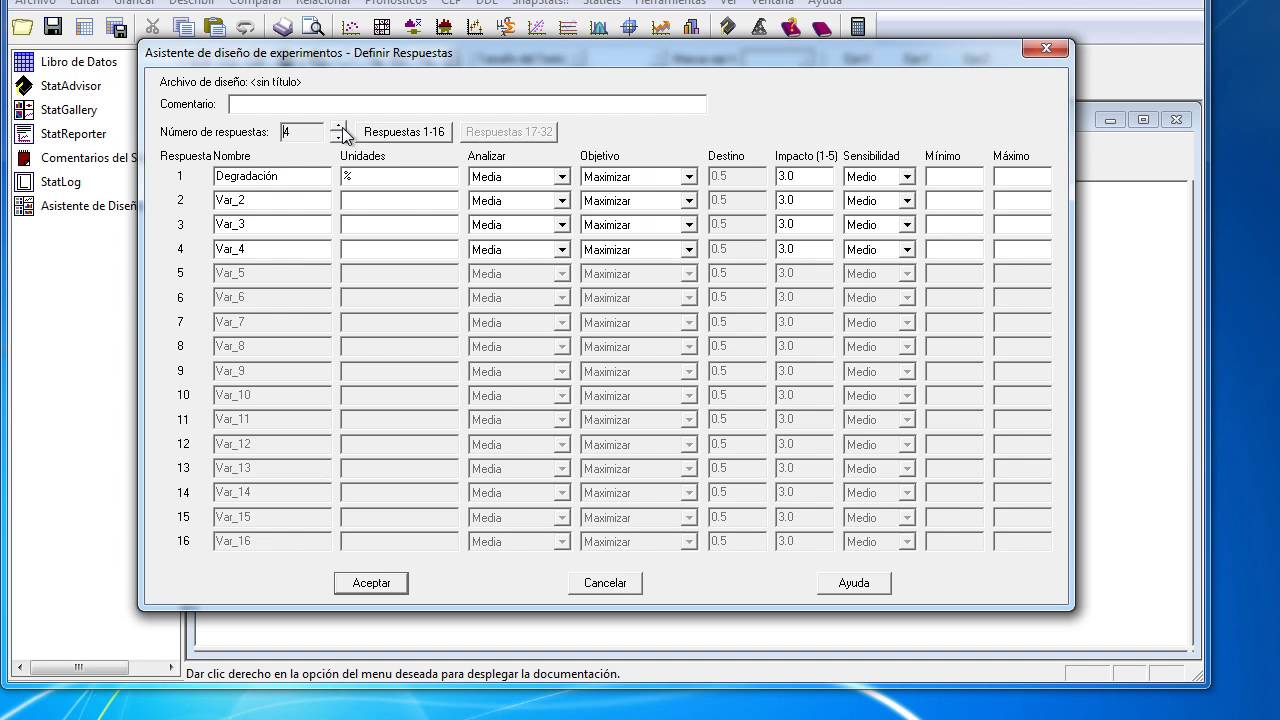Open Sensibilidad dropdown for response 1
This screenshot has width=1280, height=720.
[x=907, y=177]
